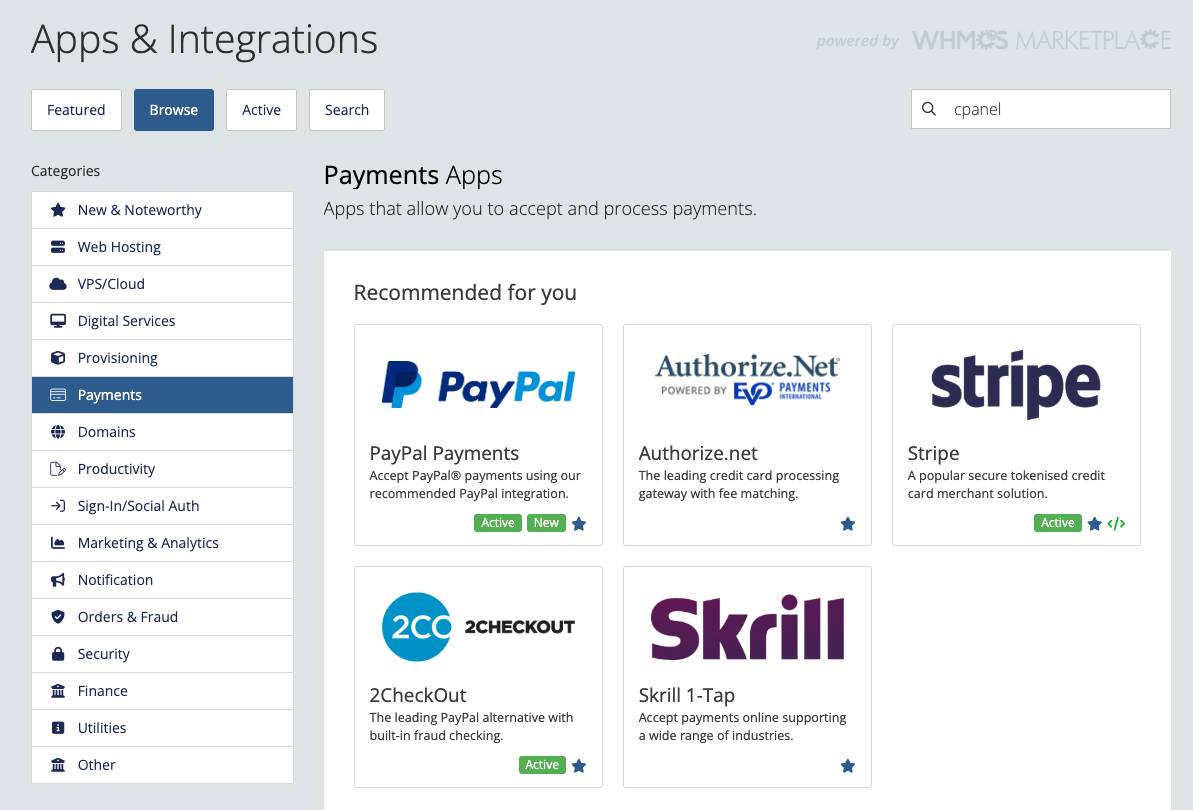Select the VPS/Cloud category
The width and height of the screenshot is (1193, 810).
click(x=162, y=284)
